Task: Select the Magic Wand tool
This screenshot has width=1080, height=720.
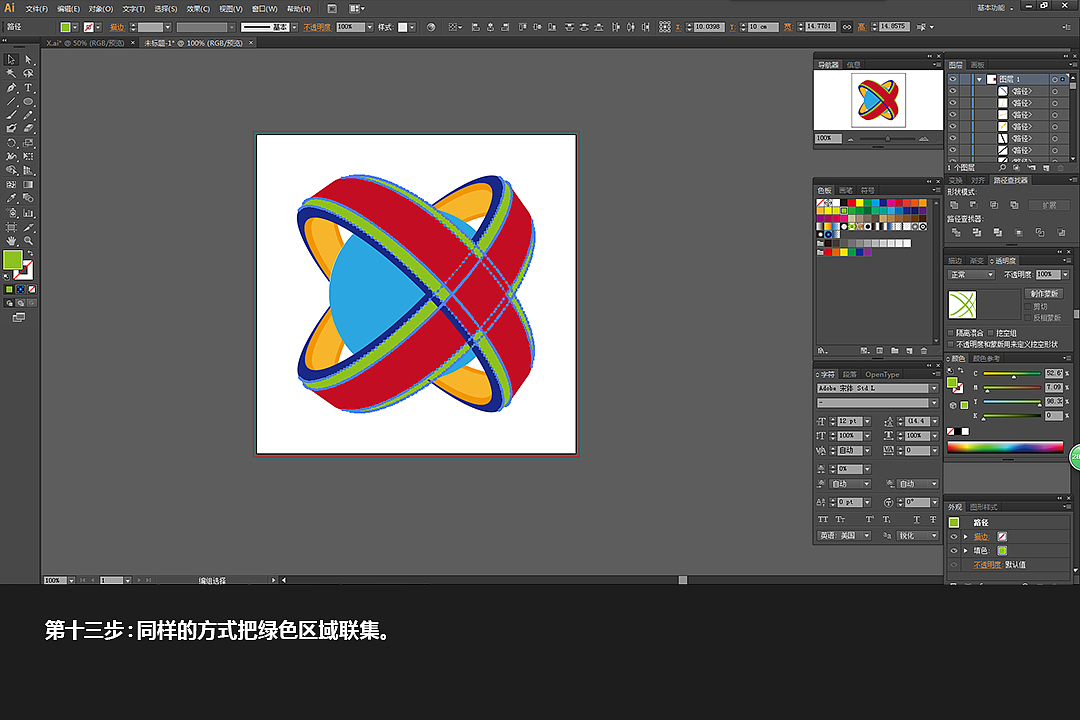Action: [x=11, y=73]
